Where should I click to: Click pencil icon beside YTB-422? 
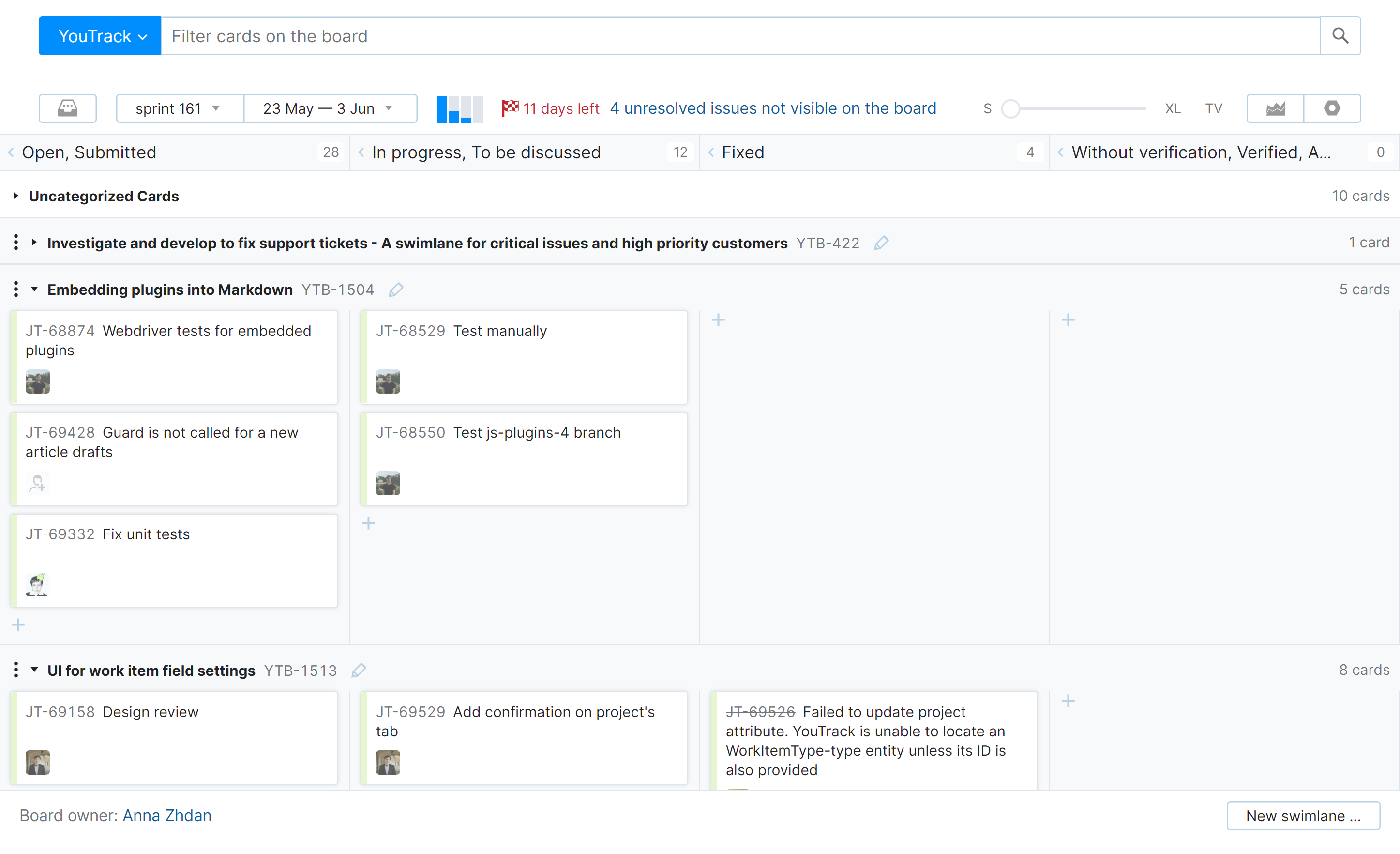click(881, 243)
